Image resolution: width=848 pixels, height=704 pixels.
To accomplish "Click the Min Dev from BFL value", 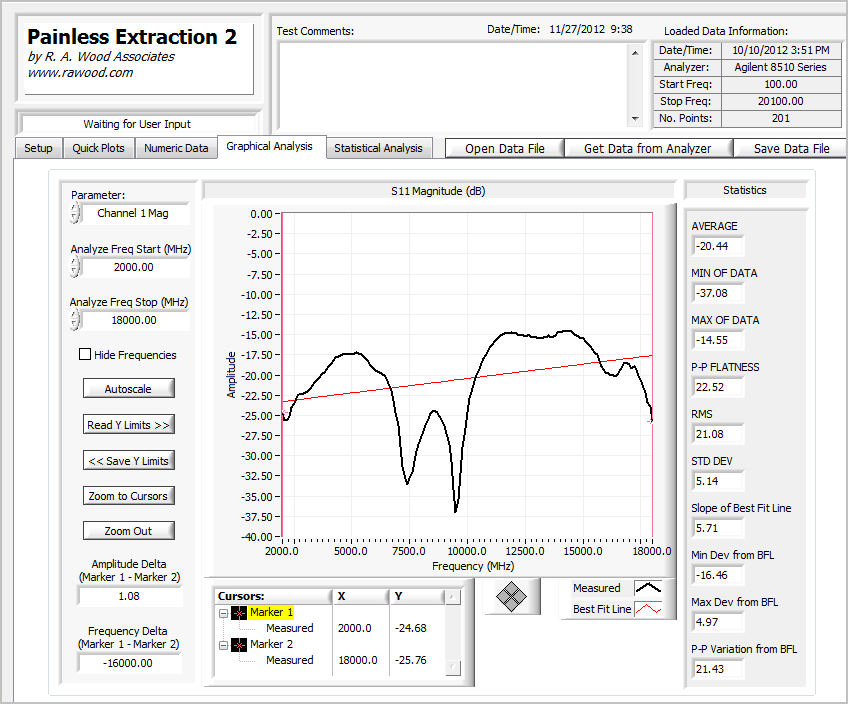I will click(x=718, y=575).
